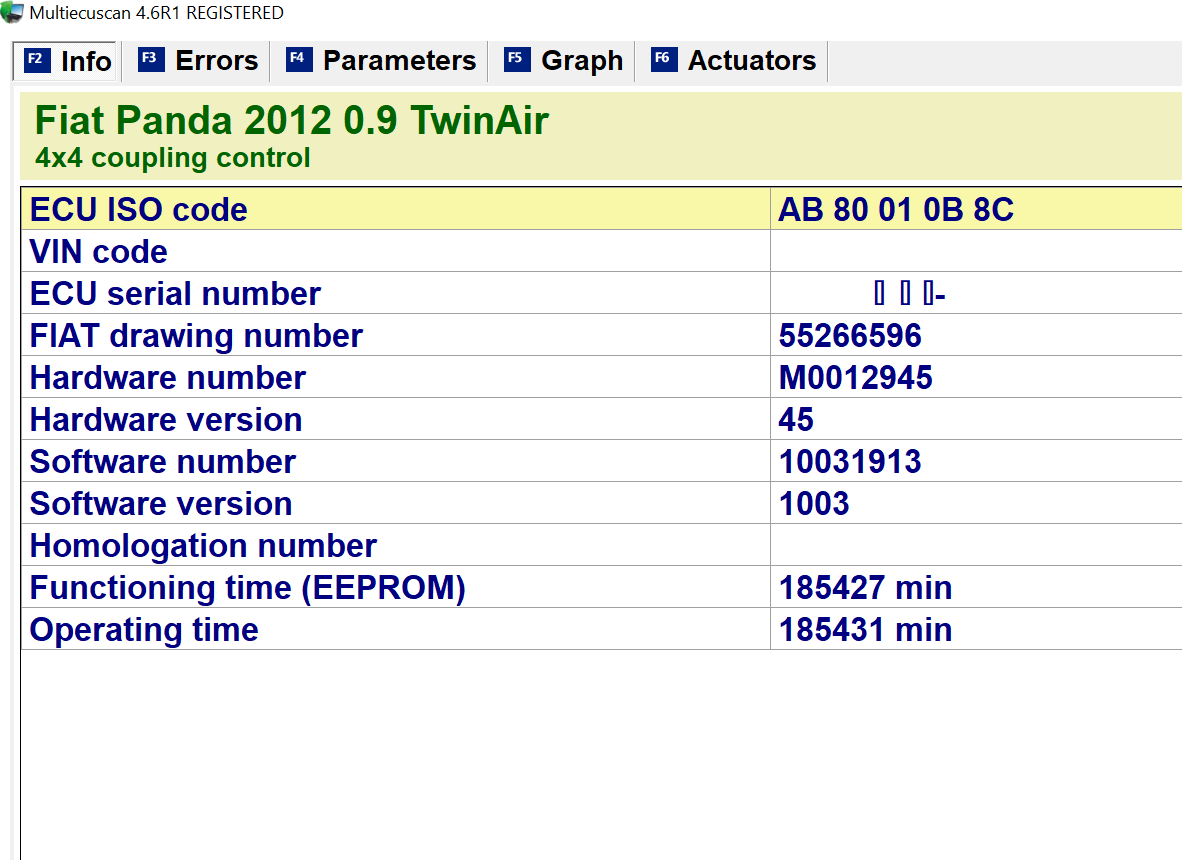Click the F2 key badge beside Info

point(36,60)
